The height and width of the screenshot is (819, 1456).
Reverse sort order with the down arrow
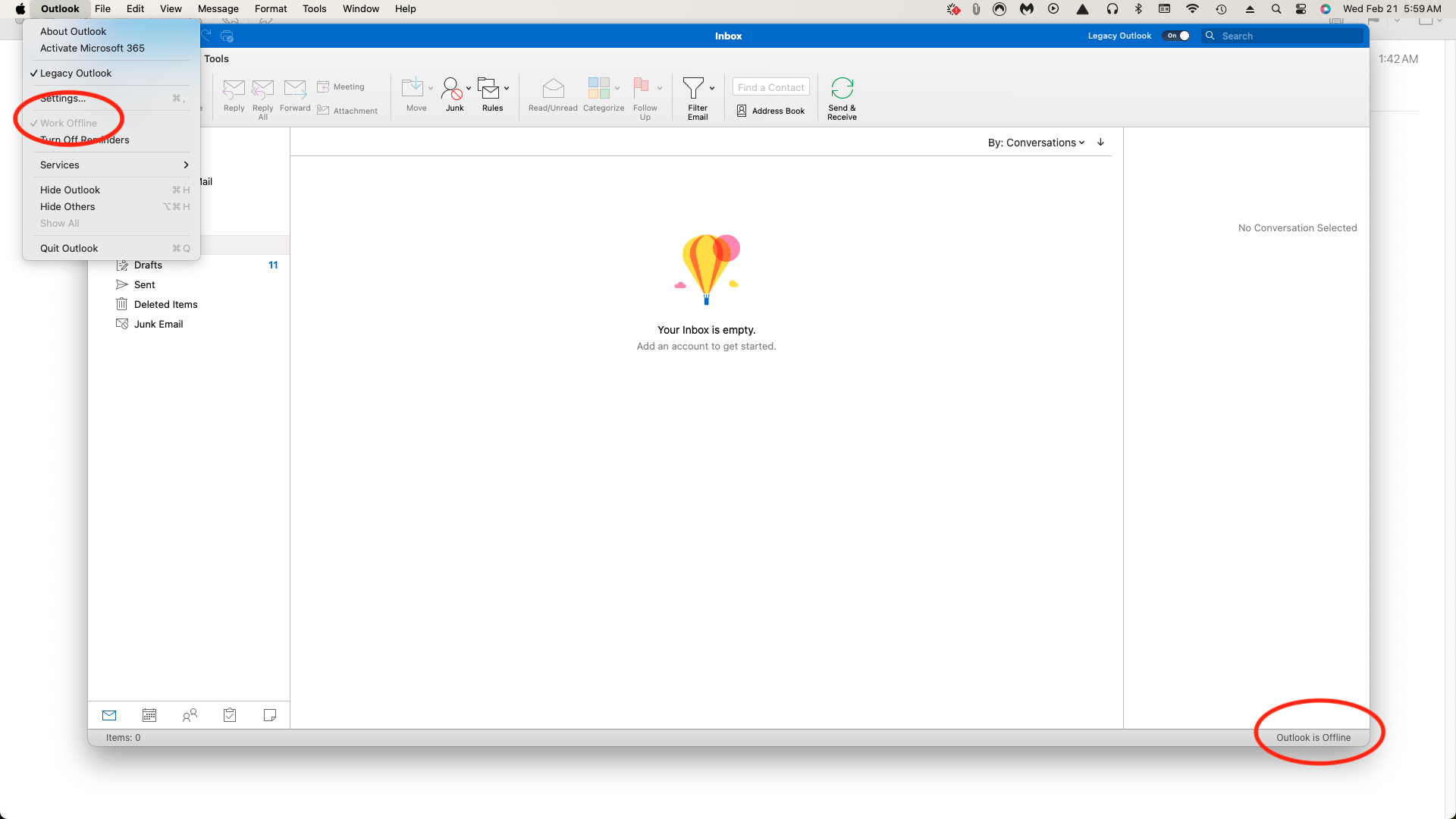coord(1101,143)
